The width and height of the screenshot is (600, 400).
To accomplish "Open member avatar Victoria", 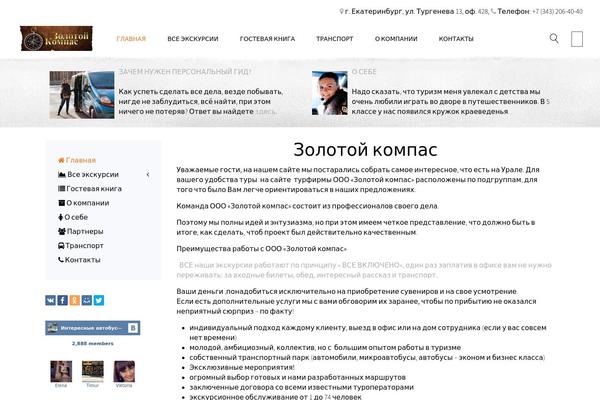I will point(124,371).
